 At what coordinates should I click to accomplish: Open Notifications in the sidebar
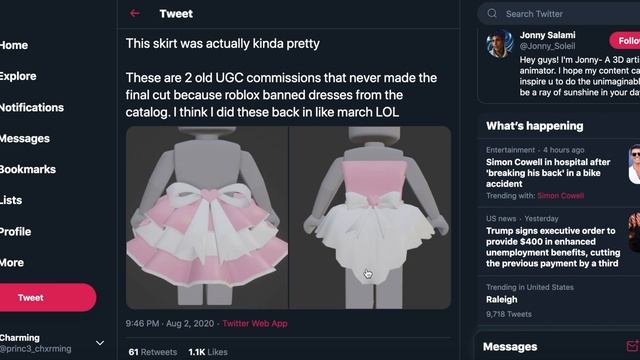32,107
